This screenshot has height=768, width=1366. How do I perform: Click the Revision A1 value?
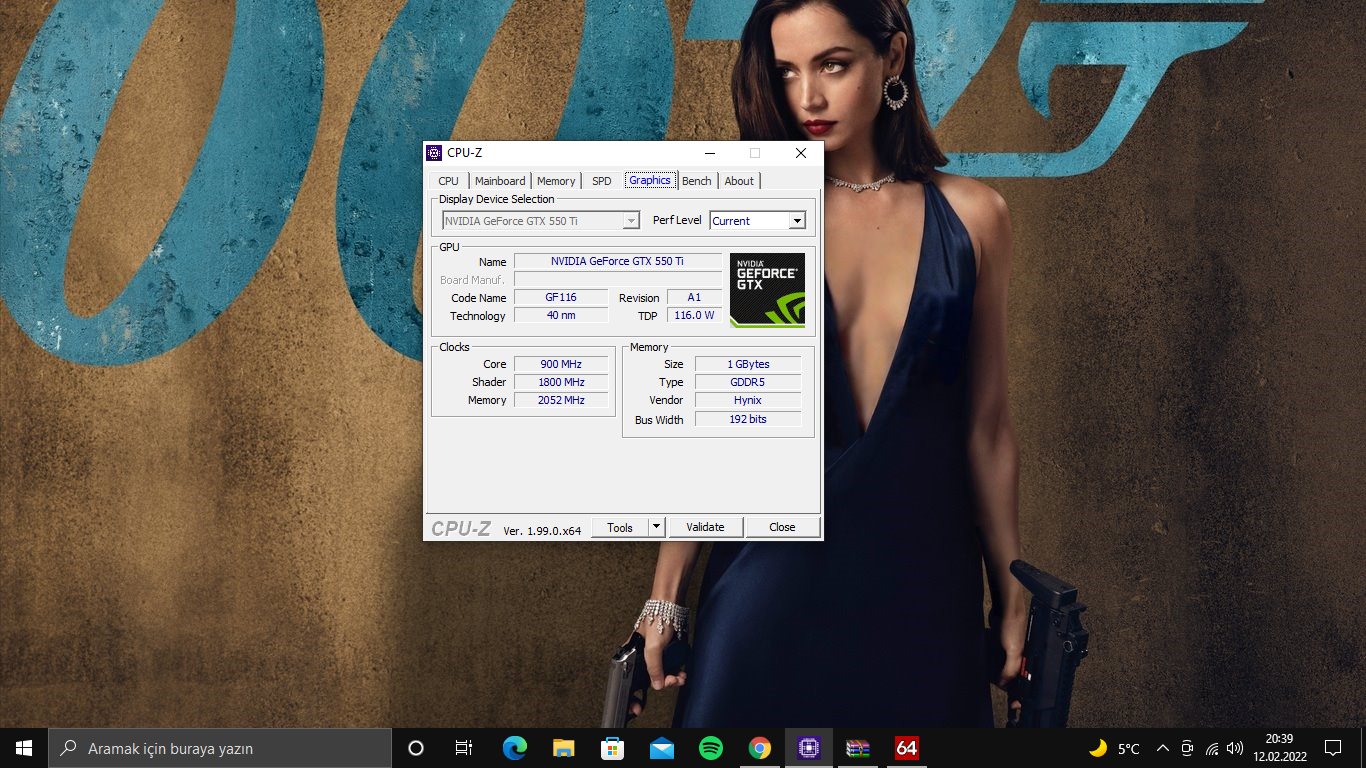tap(694, 298)
